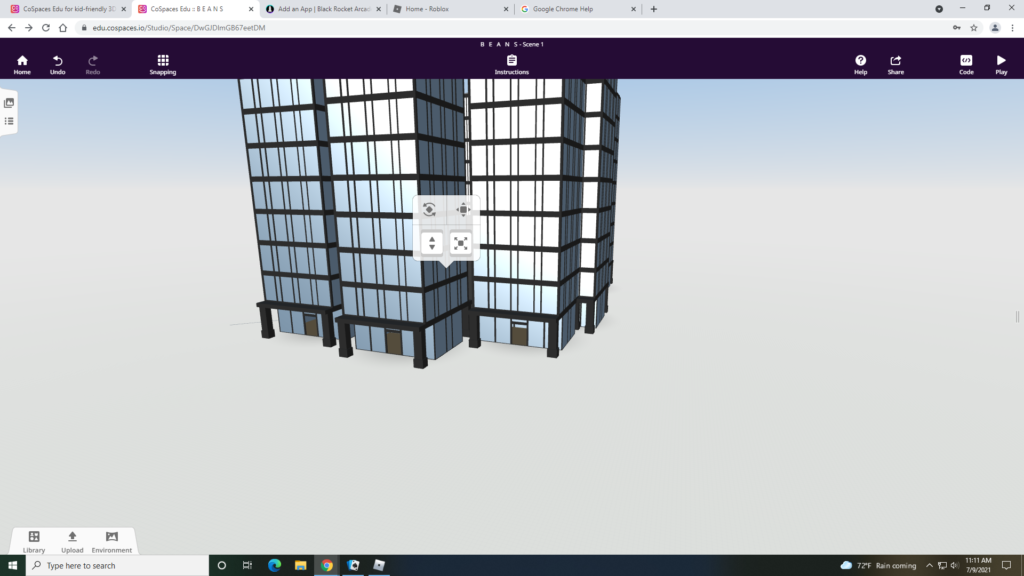The width and height of the screenshot is (1024, 576).
Task: Open notifications action center
Action: [x=1006, y=566]
